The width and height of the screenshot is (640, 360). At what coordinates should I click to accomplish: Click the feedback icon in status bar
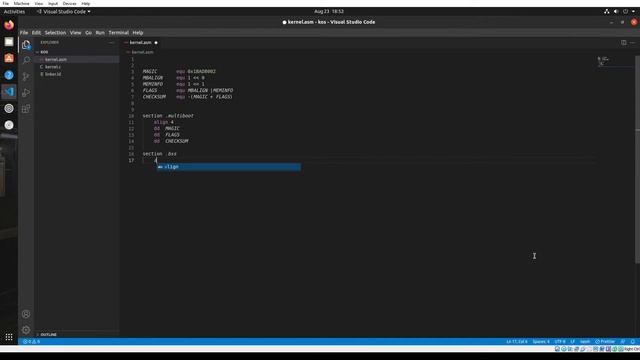click(x=623, y=342)
